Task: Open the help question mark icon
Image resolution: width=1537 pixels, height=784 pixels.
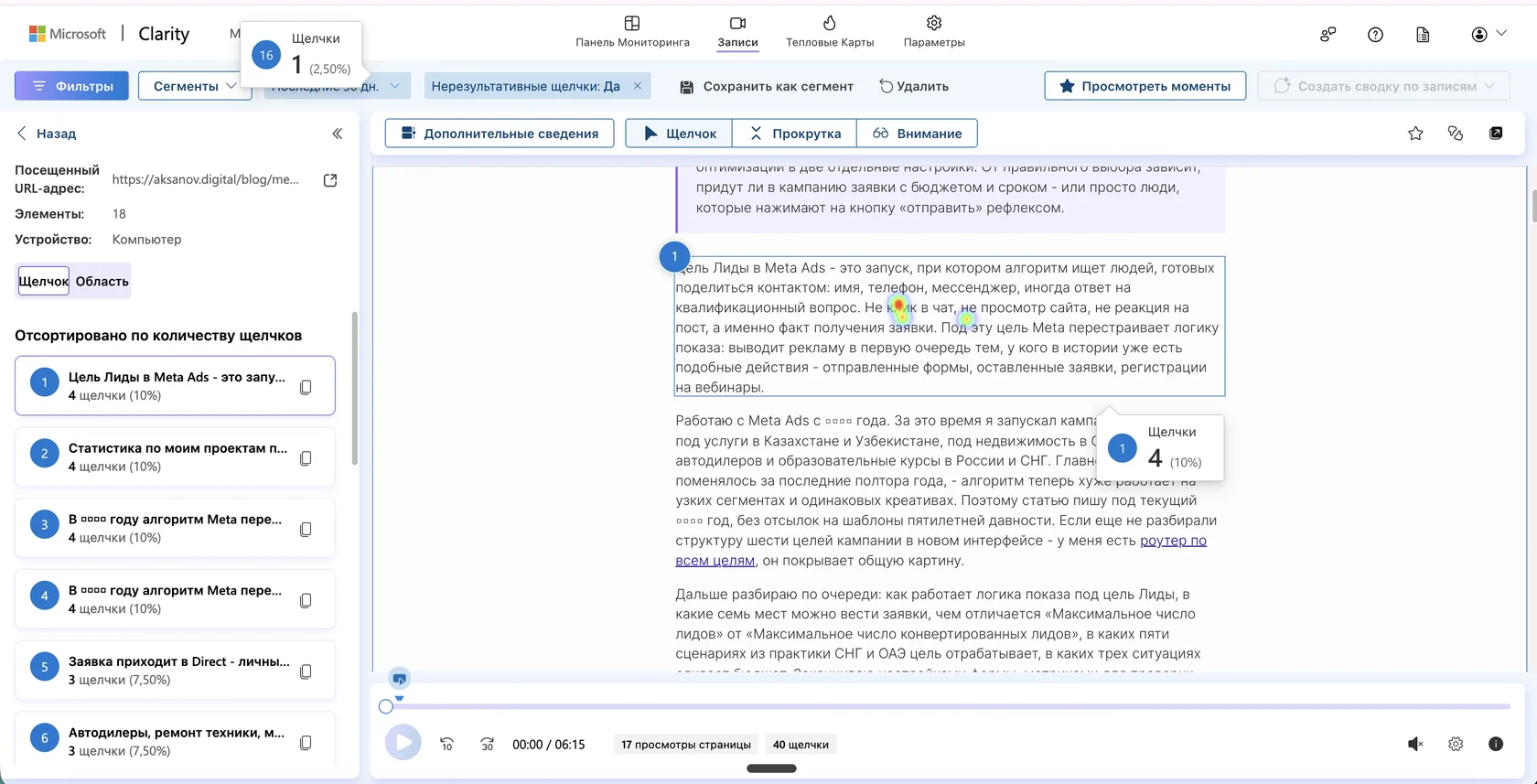Action: 1375,34
